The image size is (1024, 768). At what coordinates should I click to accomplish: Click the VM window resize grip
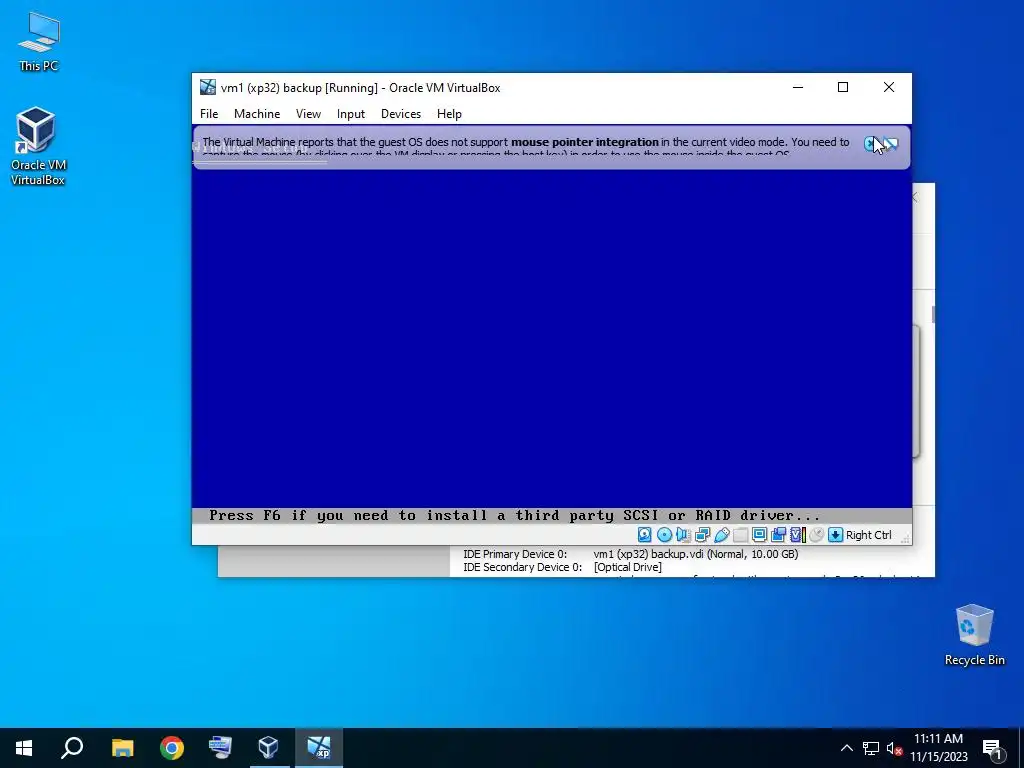tap(905, 538)
